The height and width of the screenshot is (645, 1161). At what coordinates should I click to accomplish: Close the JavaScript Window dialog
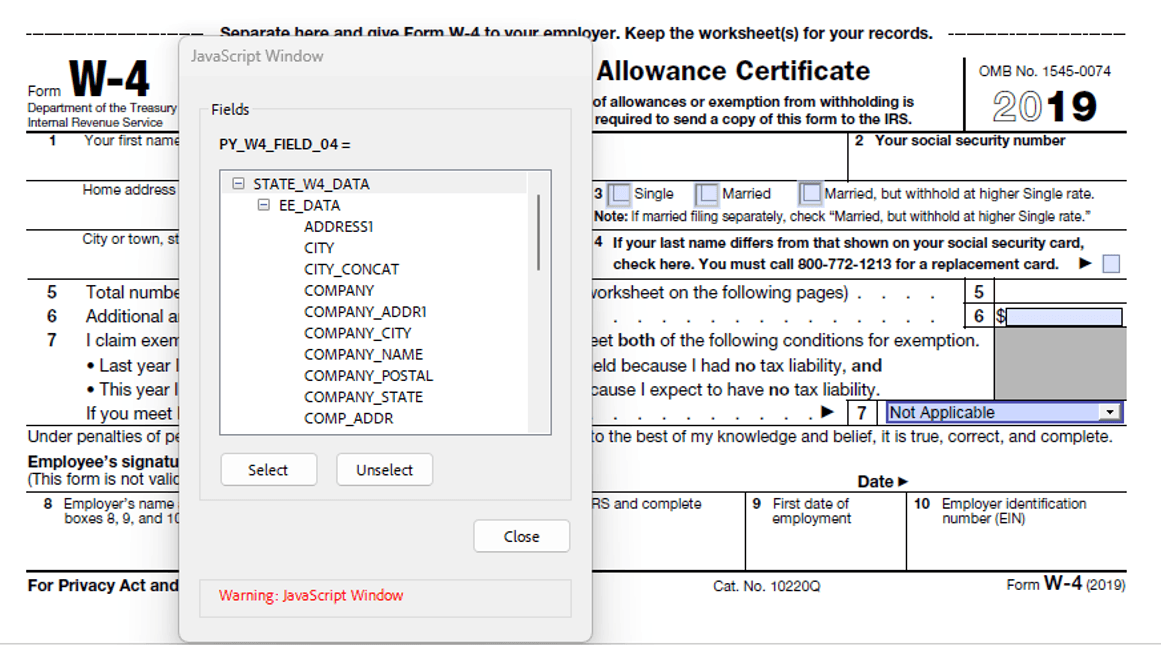click(x=521, y=536)
